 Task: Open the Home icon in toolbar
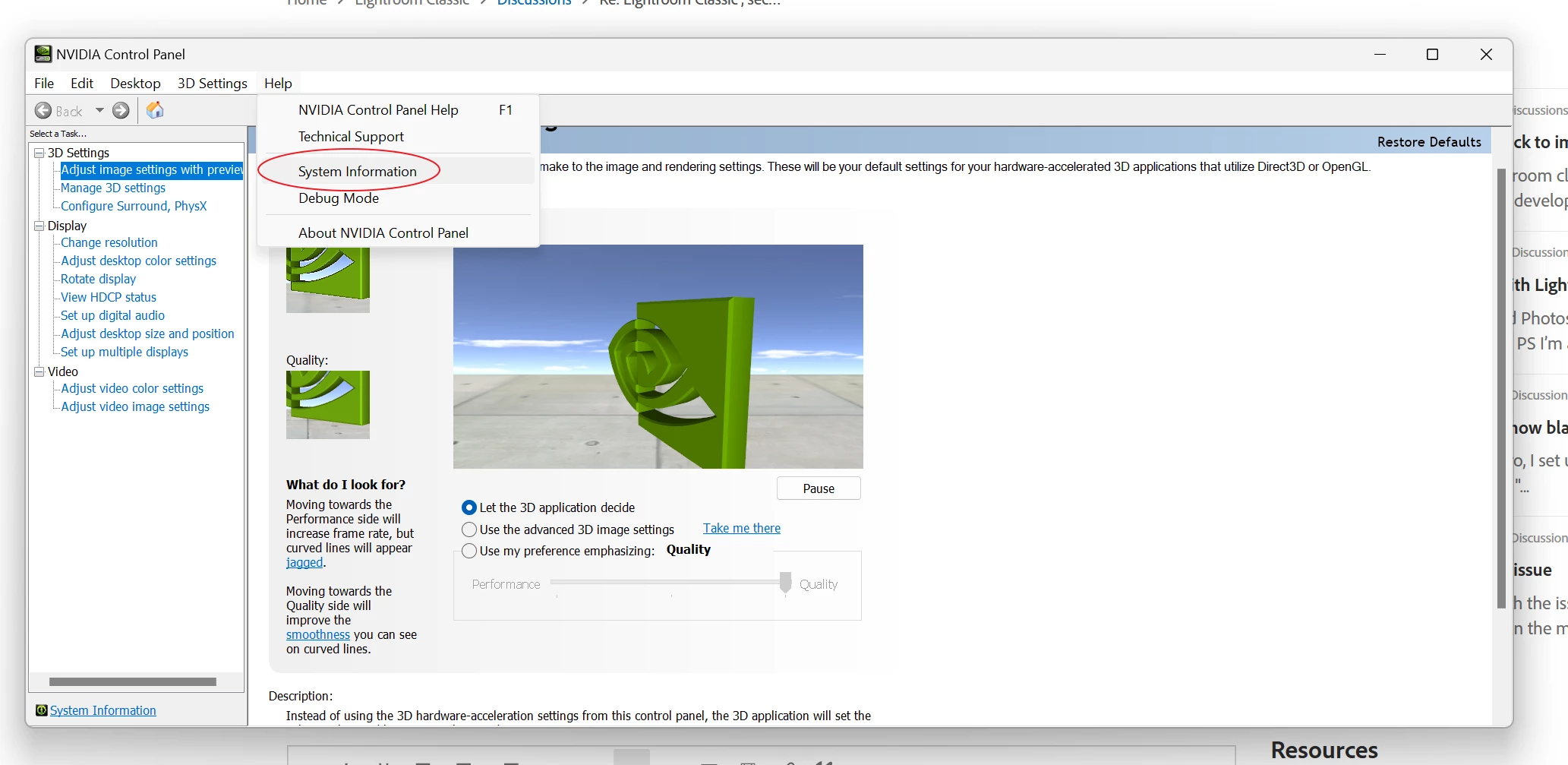click(x=155, y=110)
